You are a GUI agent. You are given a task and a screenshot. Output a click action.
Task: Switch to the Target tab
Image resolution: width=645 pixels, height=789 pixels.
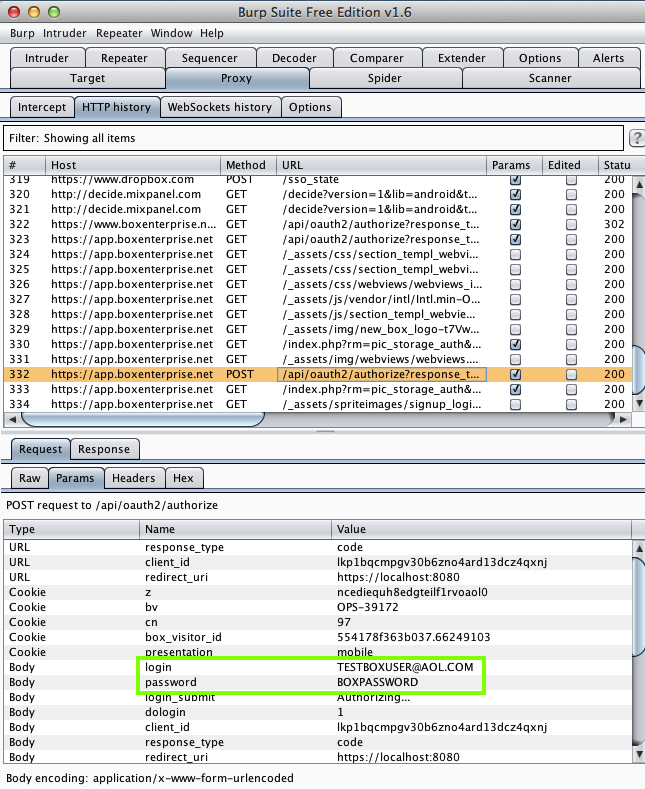88,78
